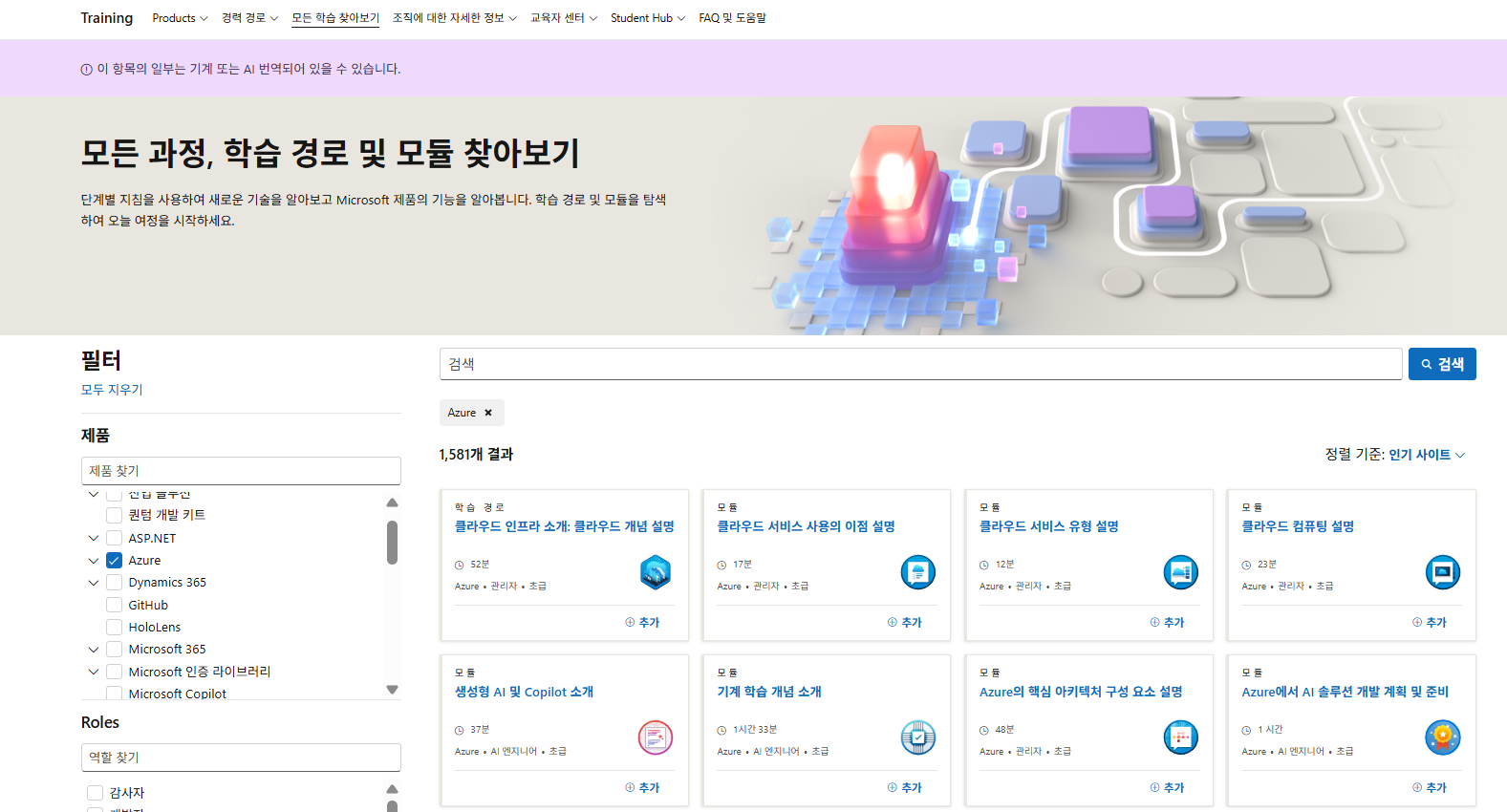Click the badge icon on Azure에서 AI 솔루션 개발 계획 card

(x=1443, y=737)
